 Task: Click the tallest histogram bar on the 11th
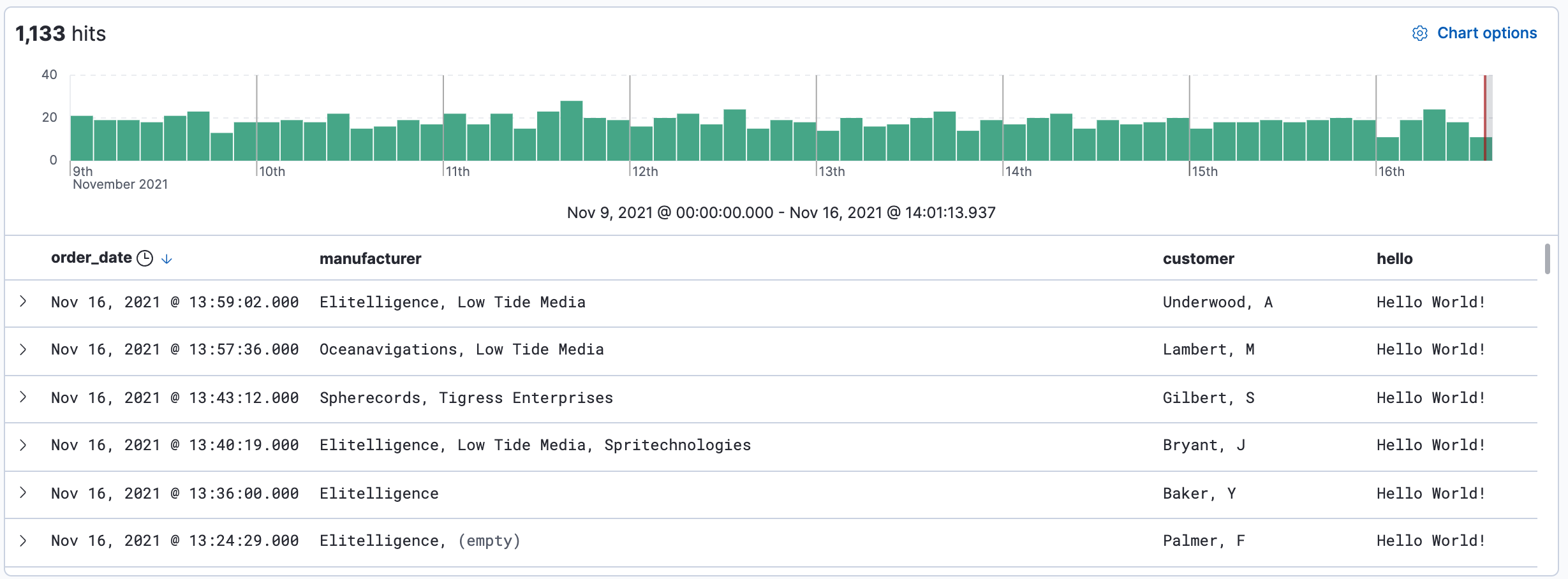pyautogui.click(x=571, y=131)
